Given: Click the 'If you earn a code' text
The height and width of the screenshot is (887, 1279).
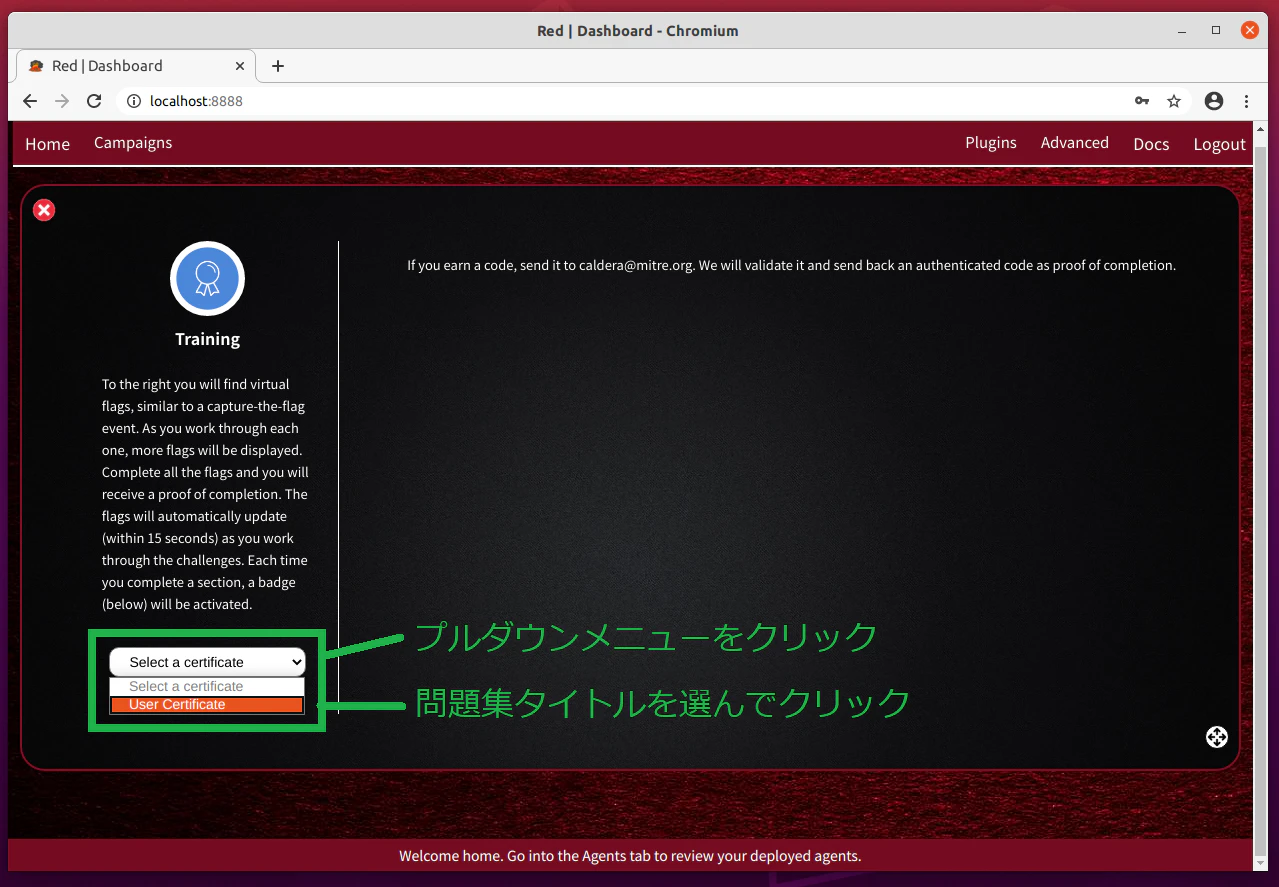Looking at the screenshot, I should [791, 266].
